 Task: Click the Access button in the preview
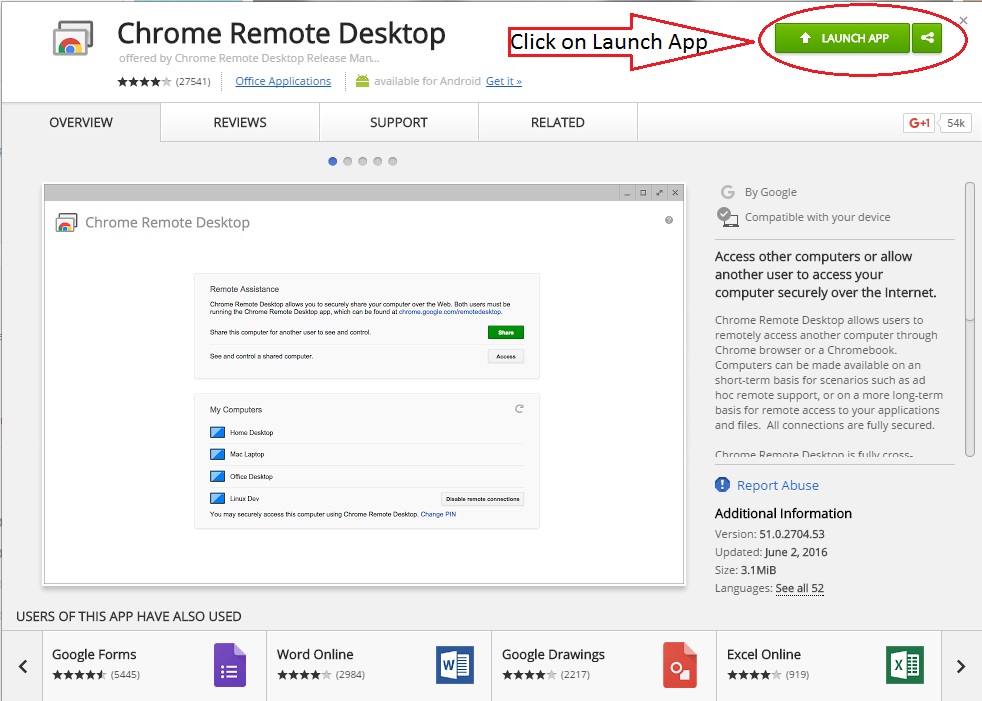click(x=506, y=356)
